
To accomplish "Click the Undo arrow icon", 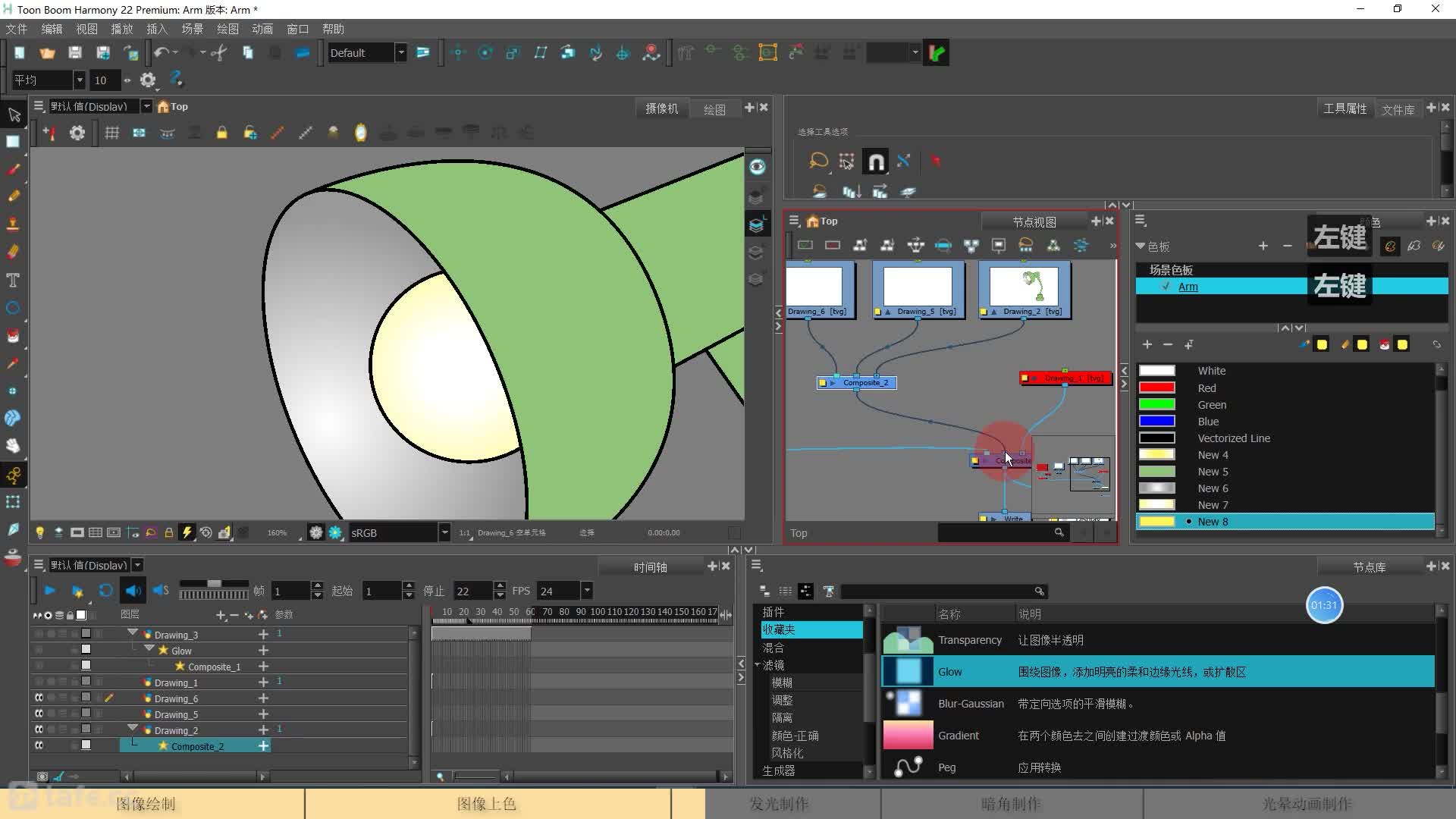I will [x=161, y=52].
